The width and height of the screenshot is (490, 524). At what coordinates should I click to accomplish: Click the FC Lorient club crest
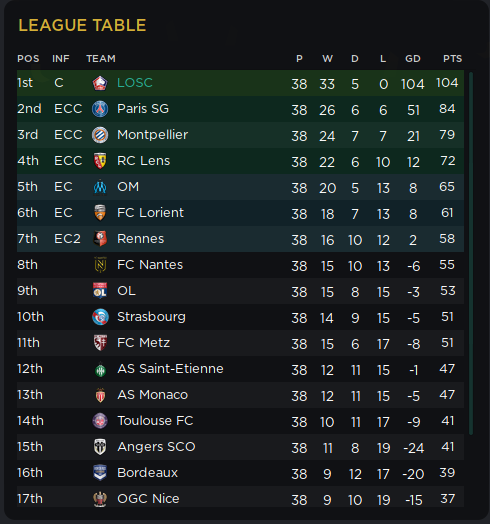point(100,213)
